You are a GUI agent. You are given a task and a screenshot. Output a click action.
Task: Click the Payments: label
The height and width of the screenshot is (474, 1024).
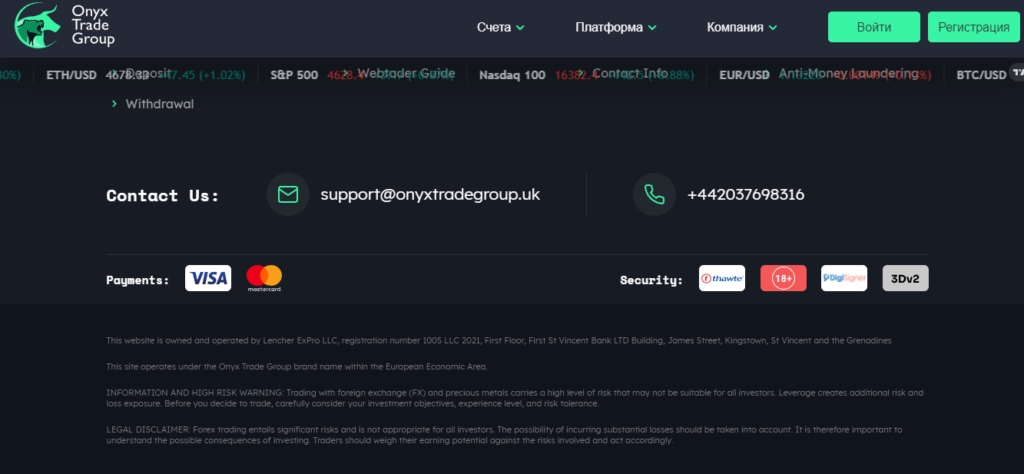138,280
